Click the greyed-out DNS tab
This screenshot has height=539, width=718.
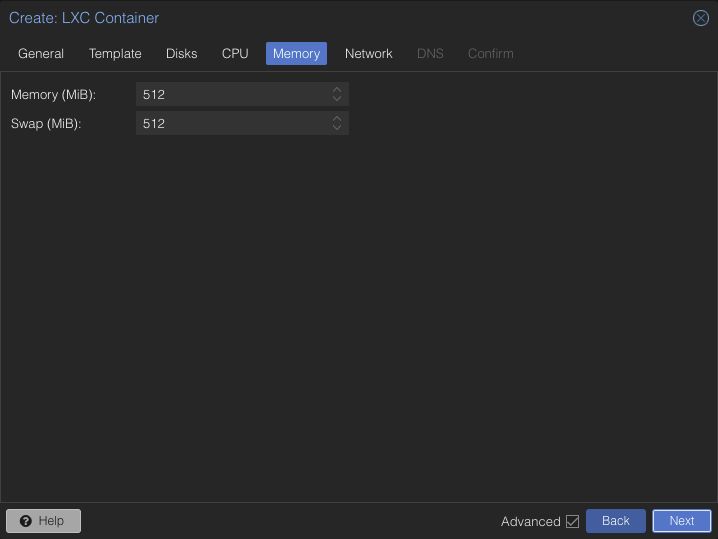(430, 54)
